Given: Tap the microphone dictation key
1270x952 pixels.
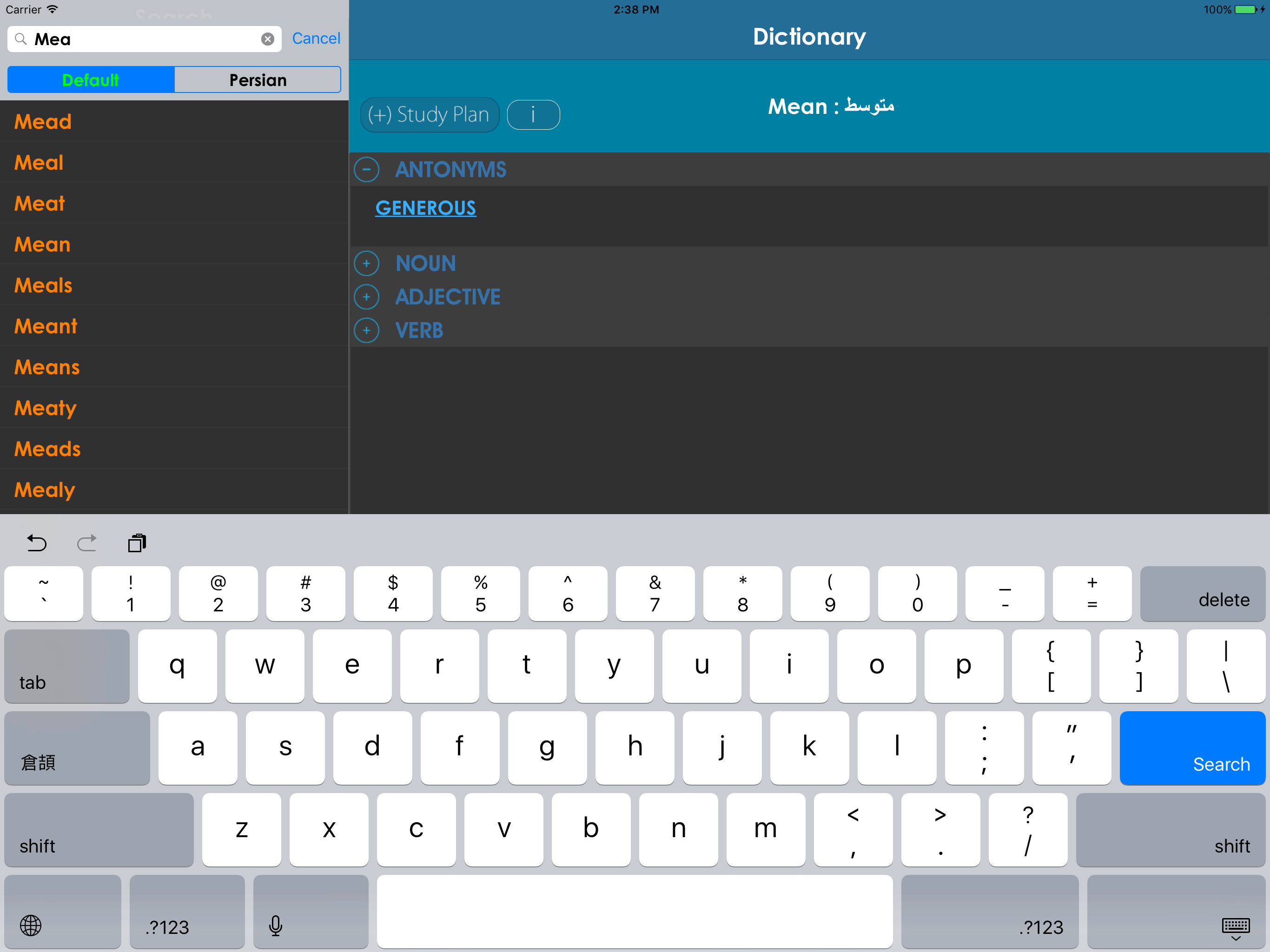Looking at the screenshot, I should coord(276,925).
